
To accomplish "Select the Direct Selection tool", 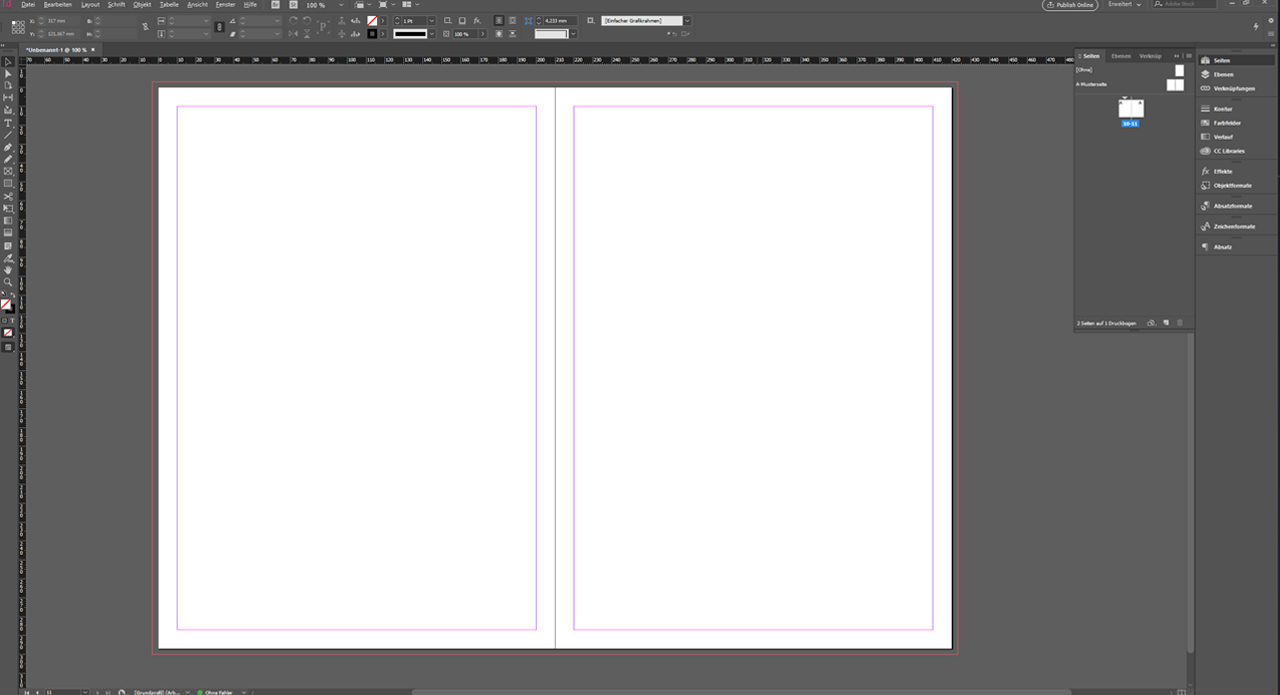I will pos(8,74).
